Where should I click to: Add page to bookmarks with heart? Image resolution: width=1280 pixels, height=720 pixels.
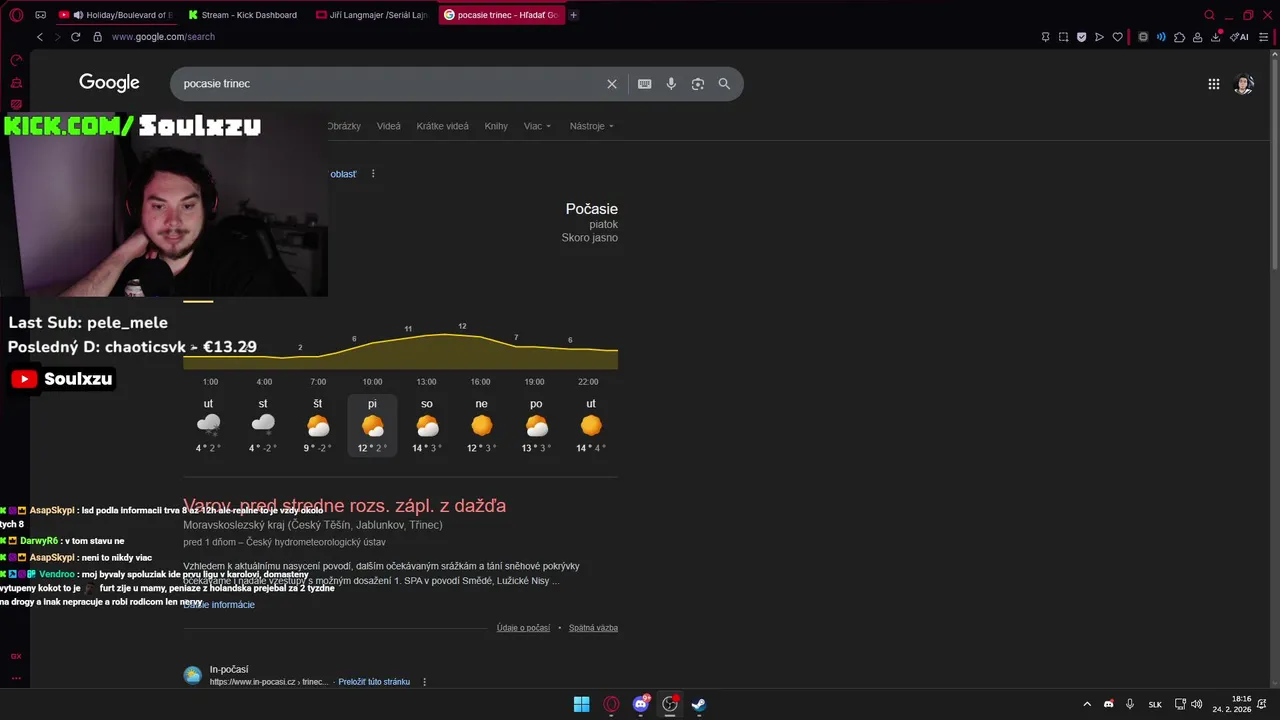pos(1117,37)
